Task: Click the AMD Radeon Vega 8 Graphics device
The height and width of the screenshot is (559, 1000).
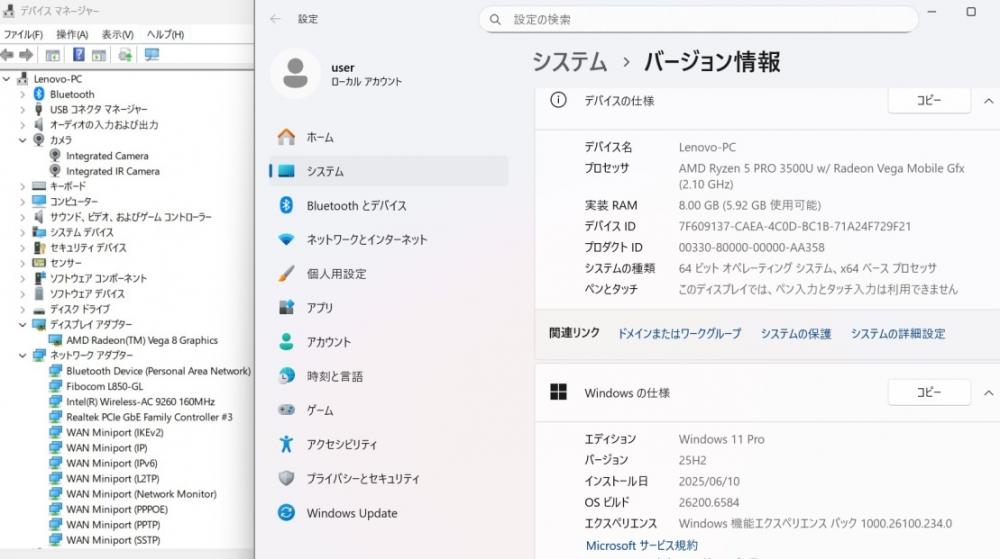Action: (x=141, y=340)
